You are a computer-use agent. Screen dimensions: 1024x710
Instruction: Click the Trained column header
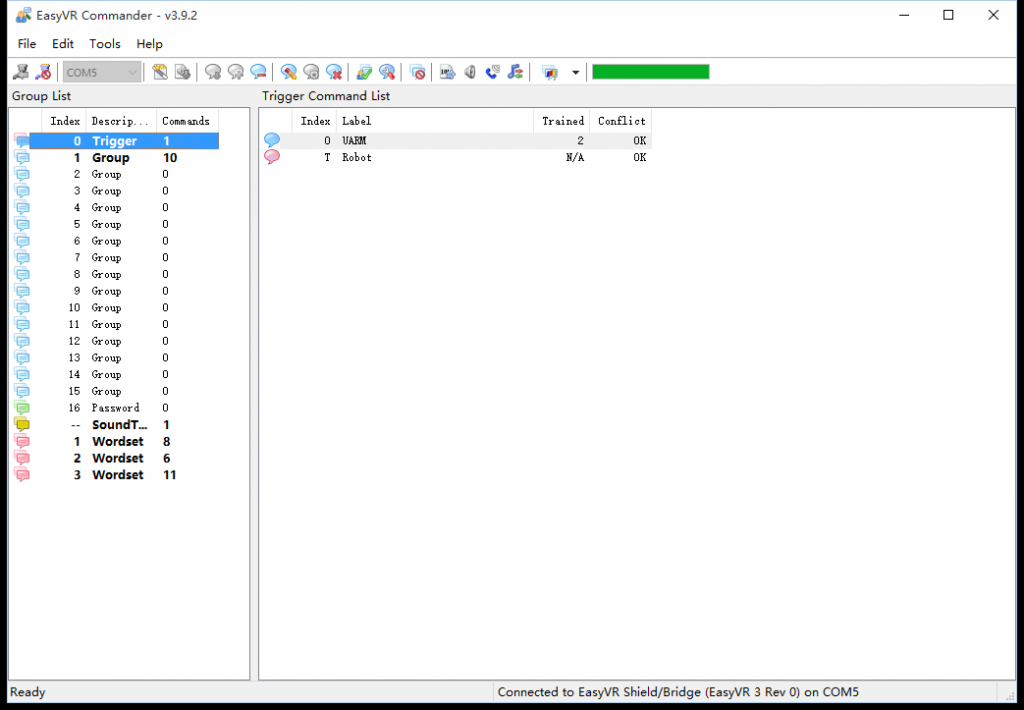point(562,121)
